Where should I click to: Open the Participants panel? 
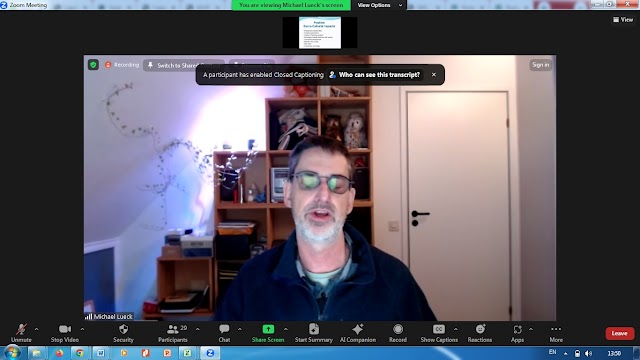[x=173, y=333]
